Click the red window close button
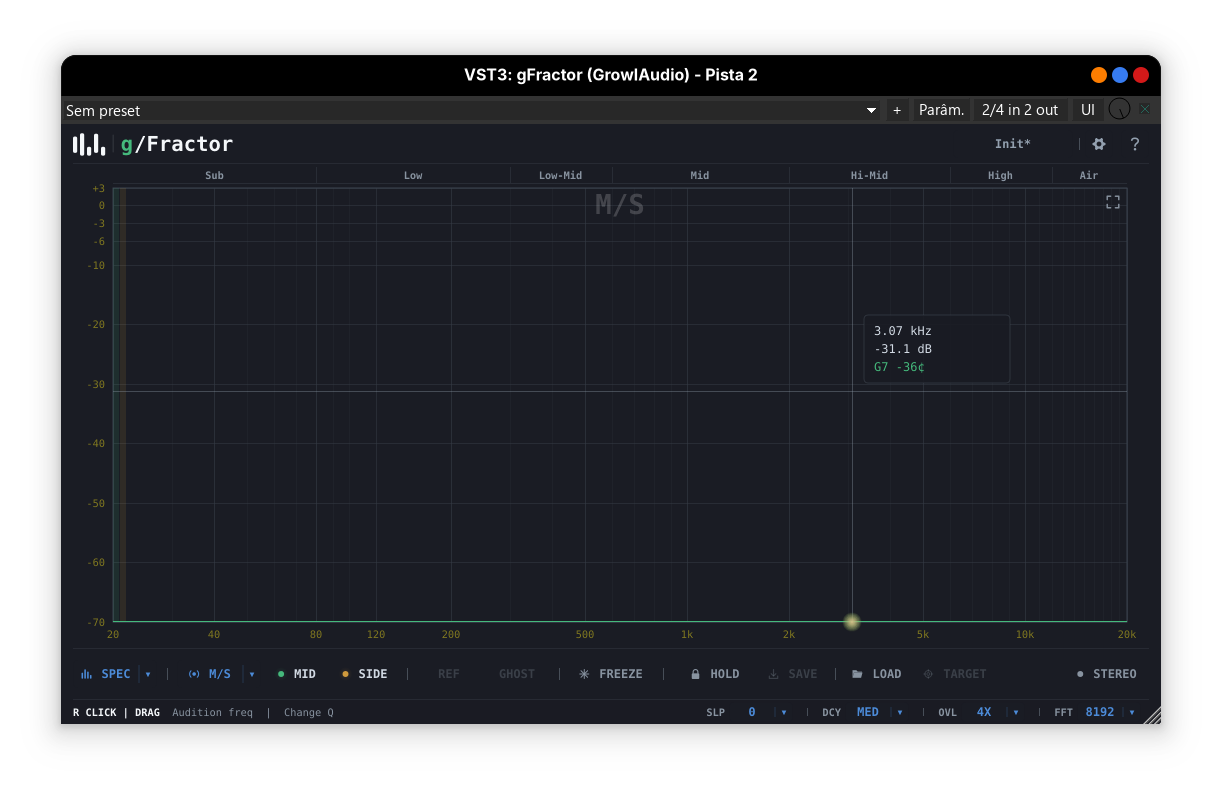 coord(1141,75)
